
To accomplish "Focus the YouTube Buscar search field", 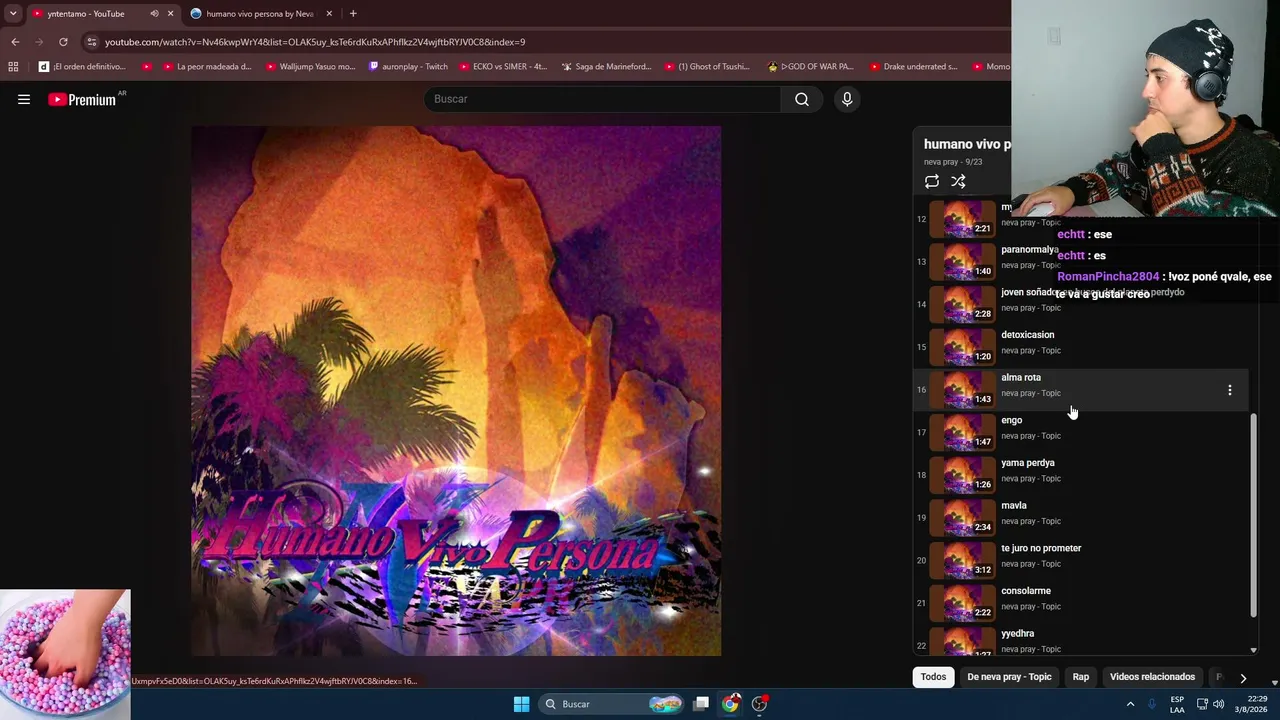I will 602,99.
